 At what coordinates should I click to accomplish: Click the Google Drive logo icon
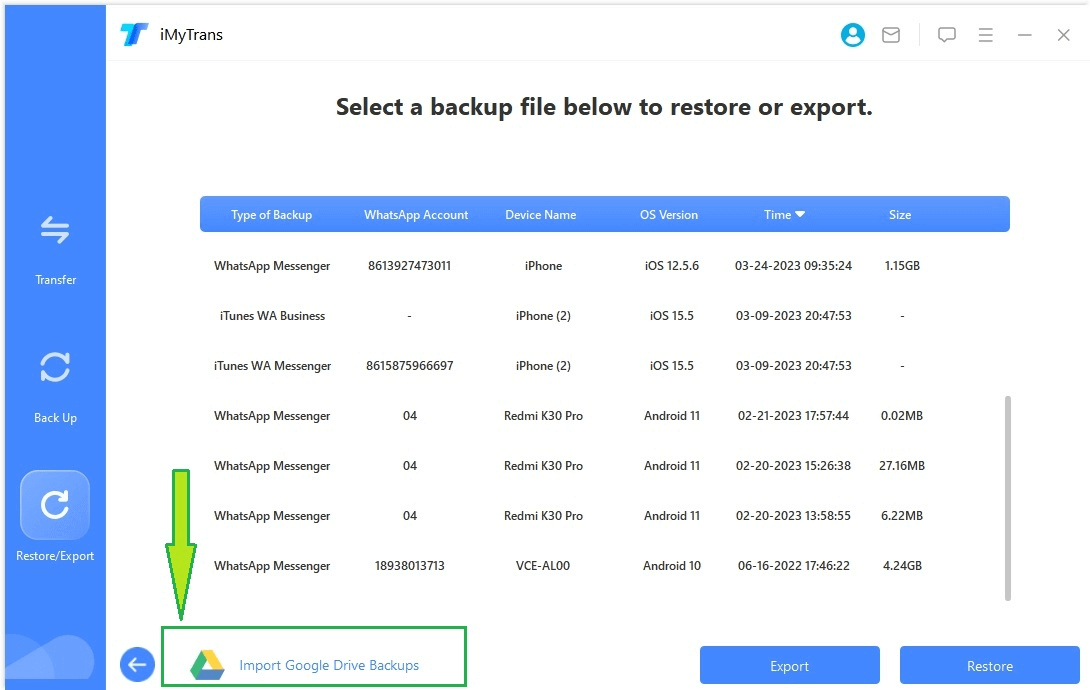[207, 665]
